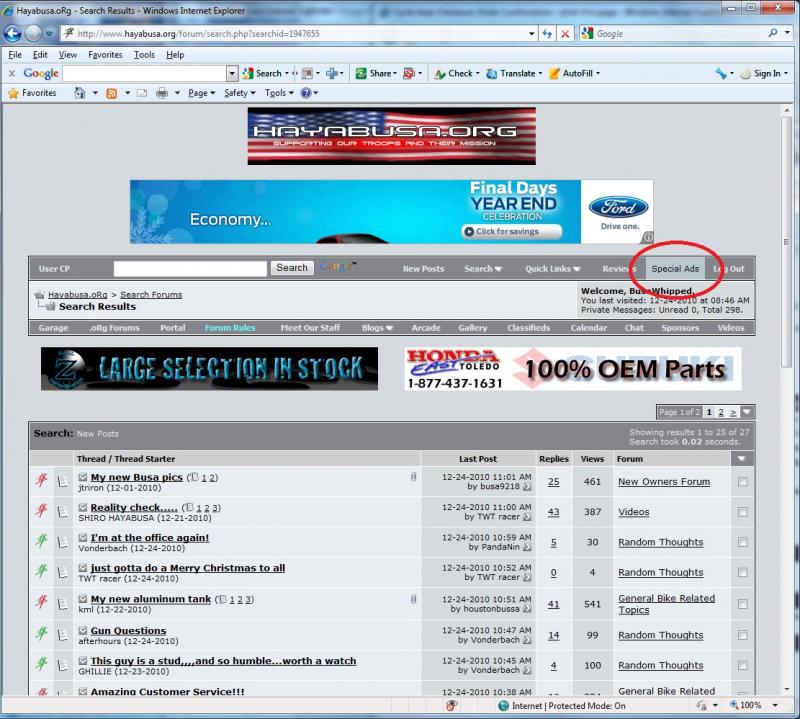Image resolution: width=800 pixels, height=719 pixels.
Task: Click the RSS feeds toolbar icon
Action: coord(112,93)
